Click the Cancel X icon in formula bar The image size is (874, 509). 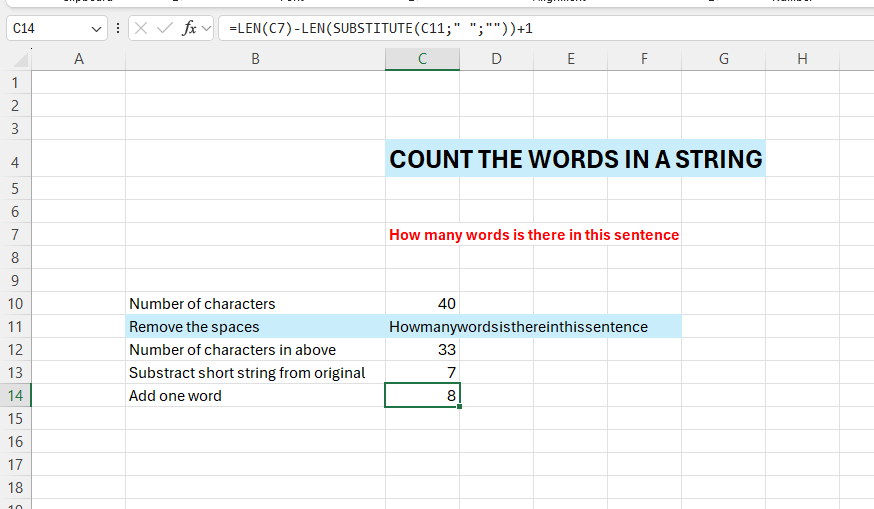141,28
